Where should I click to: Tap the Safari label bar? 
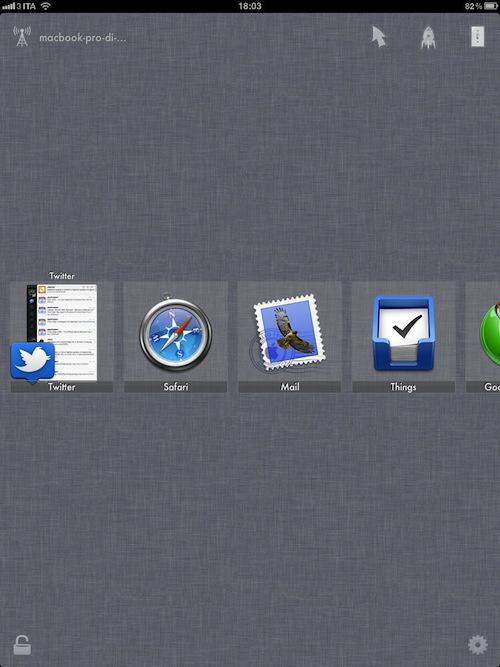pyautogui.click(x=176, y=387)
